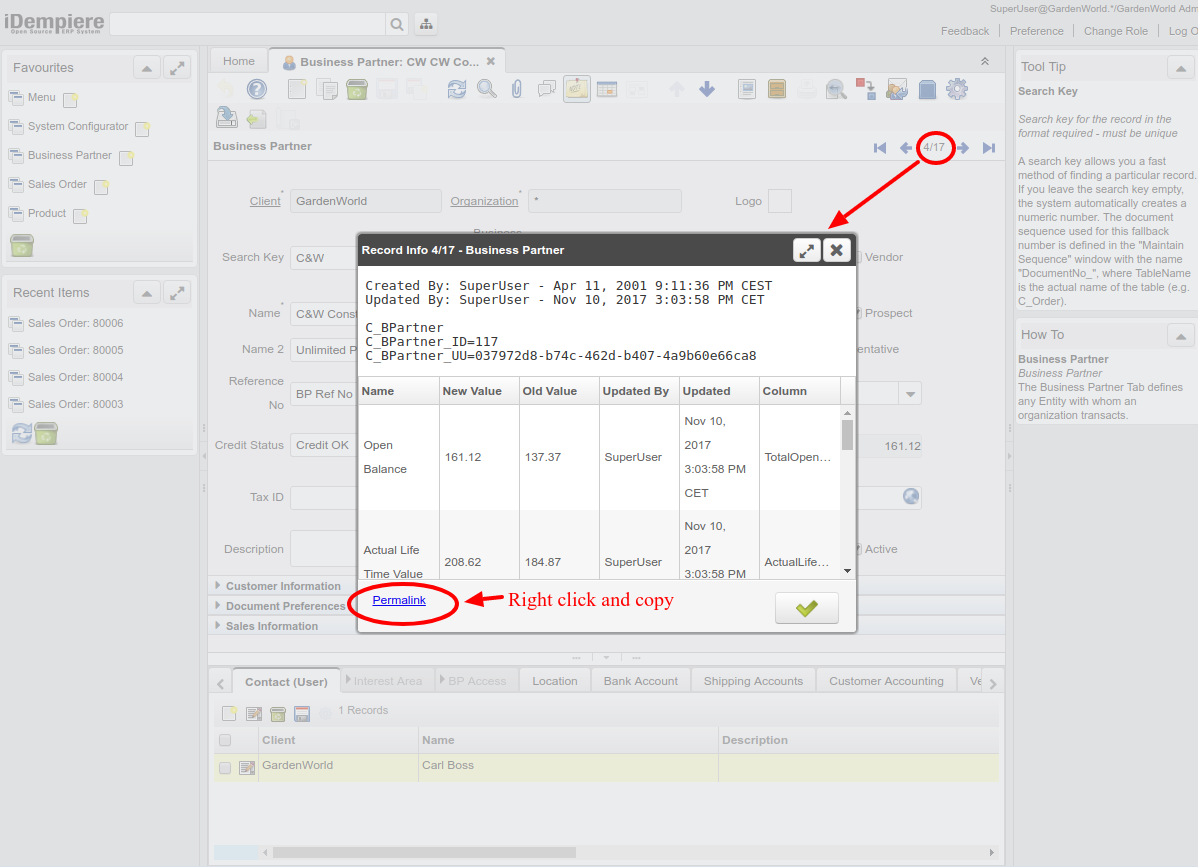Click the global search input field
The height and width of the screenshot is (867, 1198).
click(247, 24)
